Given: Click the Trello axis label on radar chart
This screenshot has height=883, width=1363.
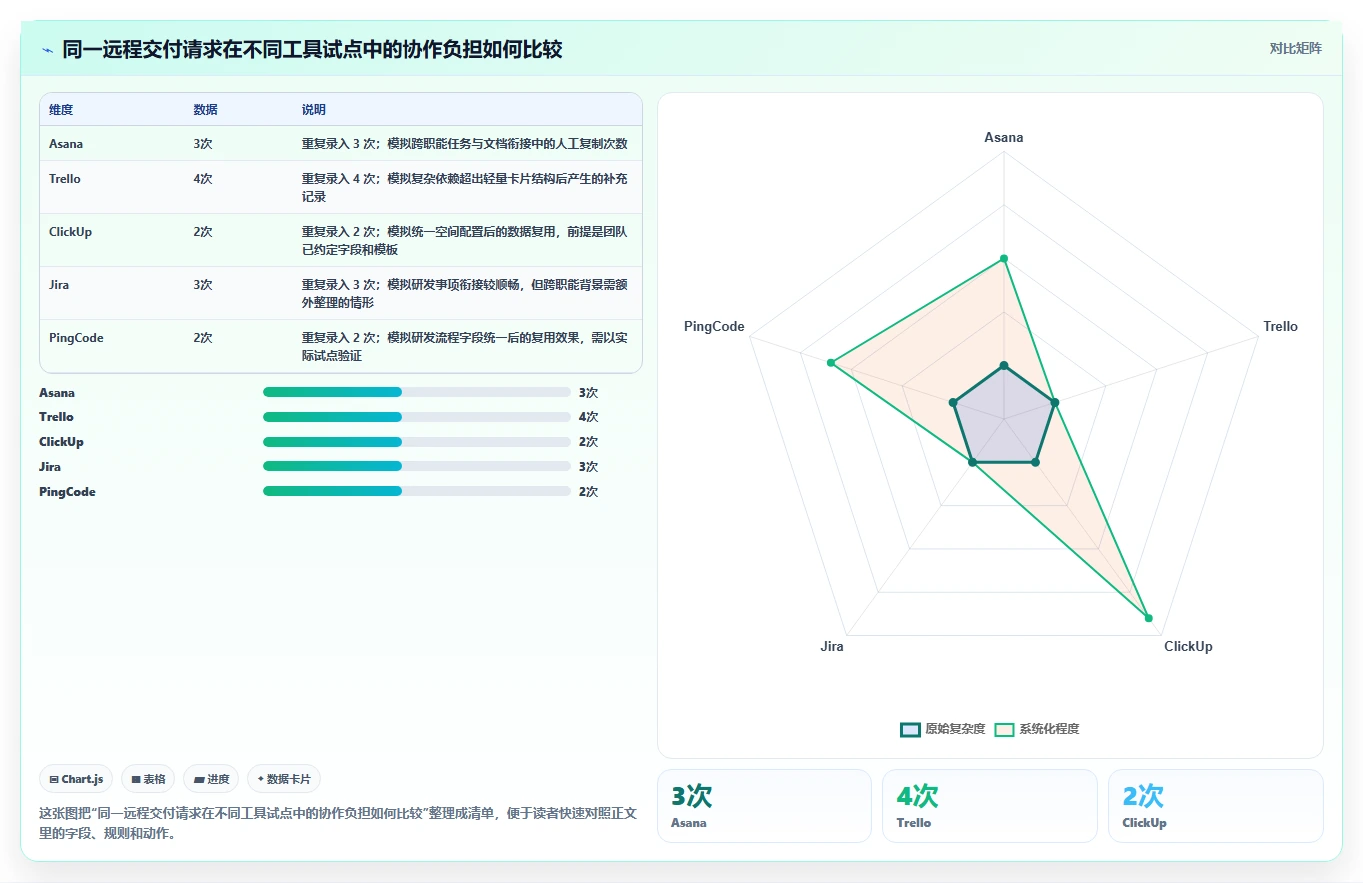Looking at the screenshot, I should pos(1280,327).
